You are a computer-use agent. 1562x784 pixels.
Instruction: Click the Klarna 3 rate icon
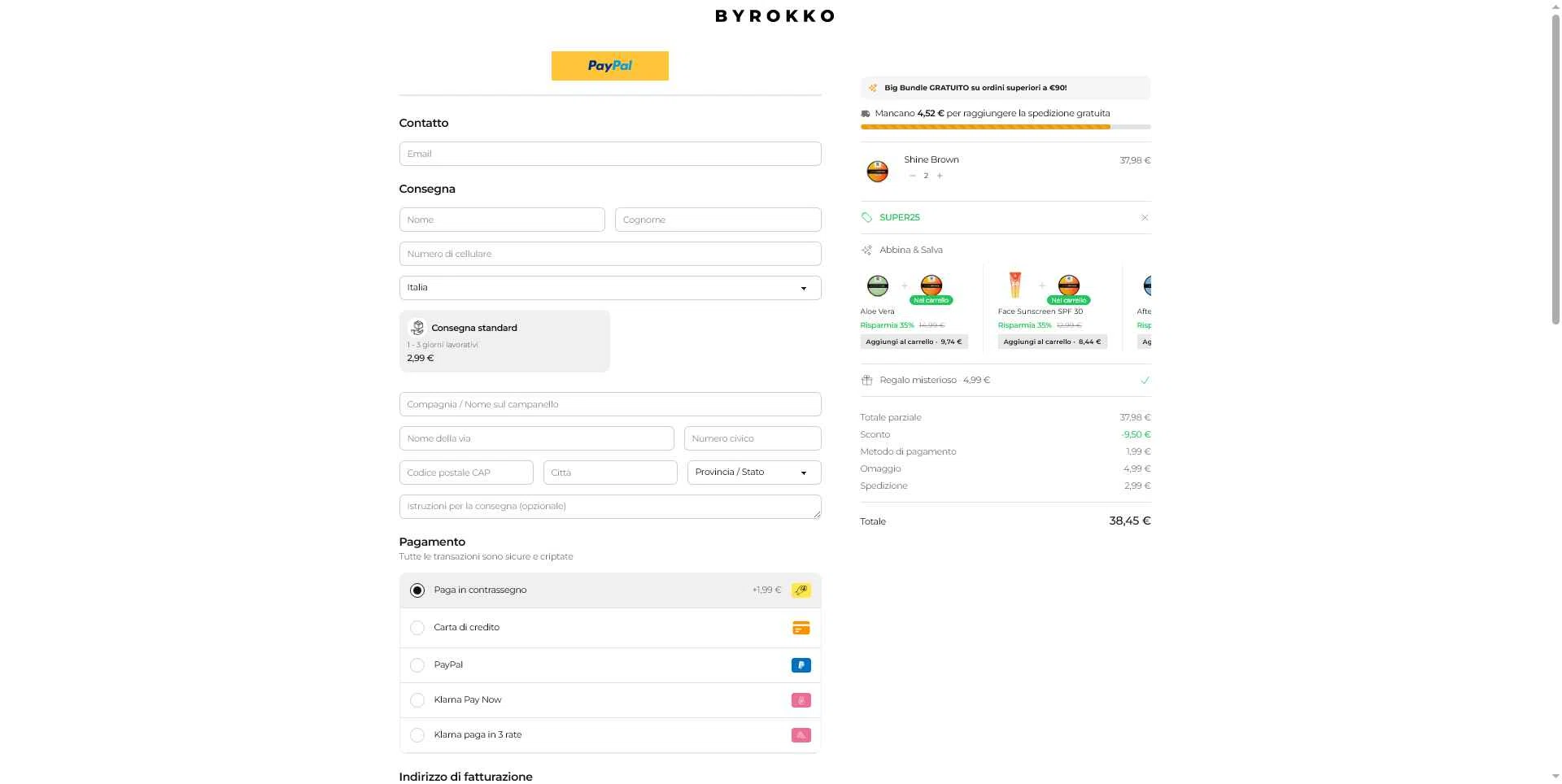pyautogui.click(x=801, y=735)
